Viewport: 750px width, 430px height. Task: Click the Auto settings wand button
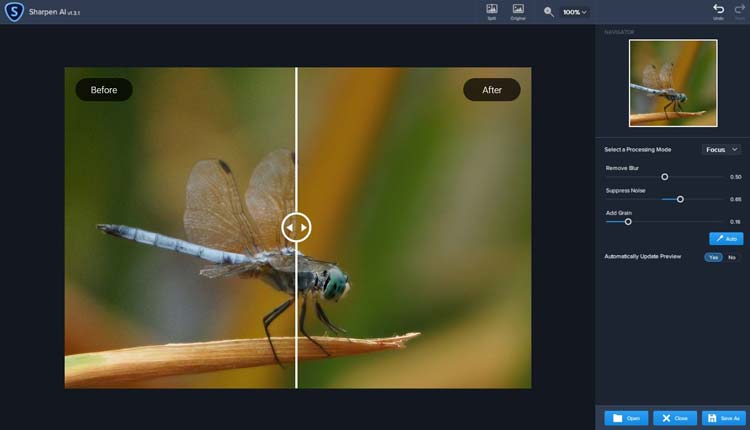pyautogui.click(x=726, y=238)
